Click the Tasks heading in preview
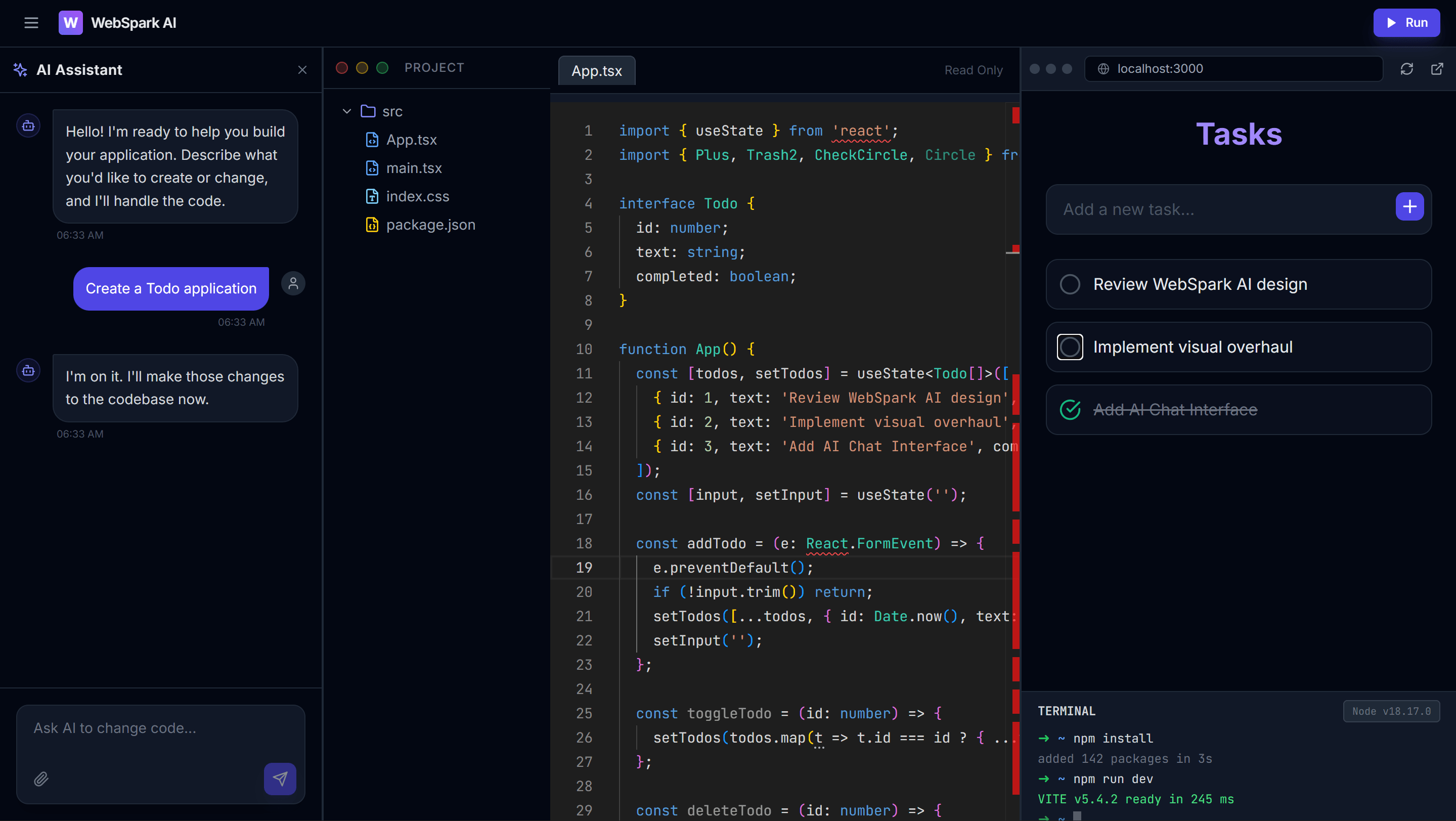Screen dimensions: 1456x821 pos(1239,134)
